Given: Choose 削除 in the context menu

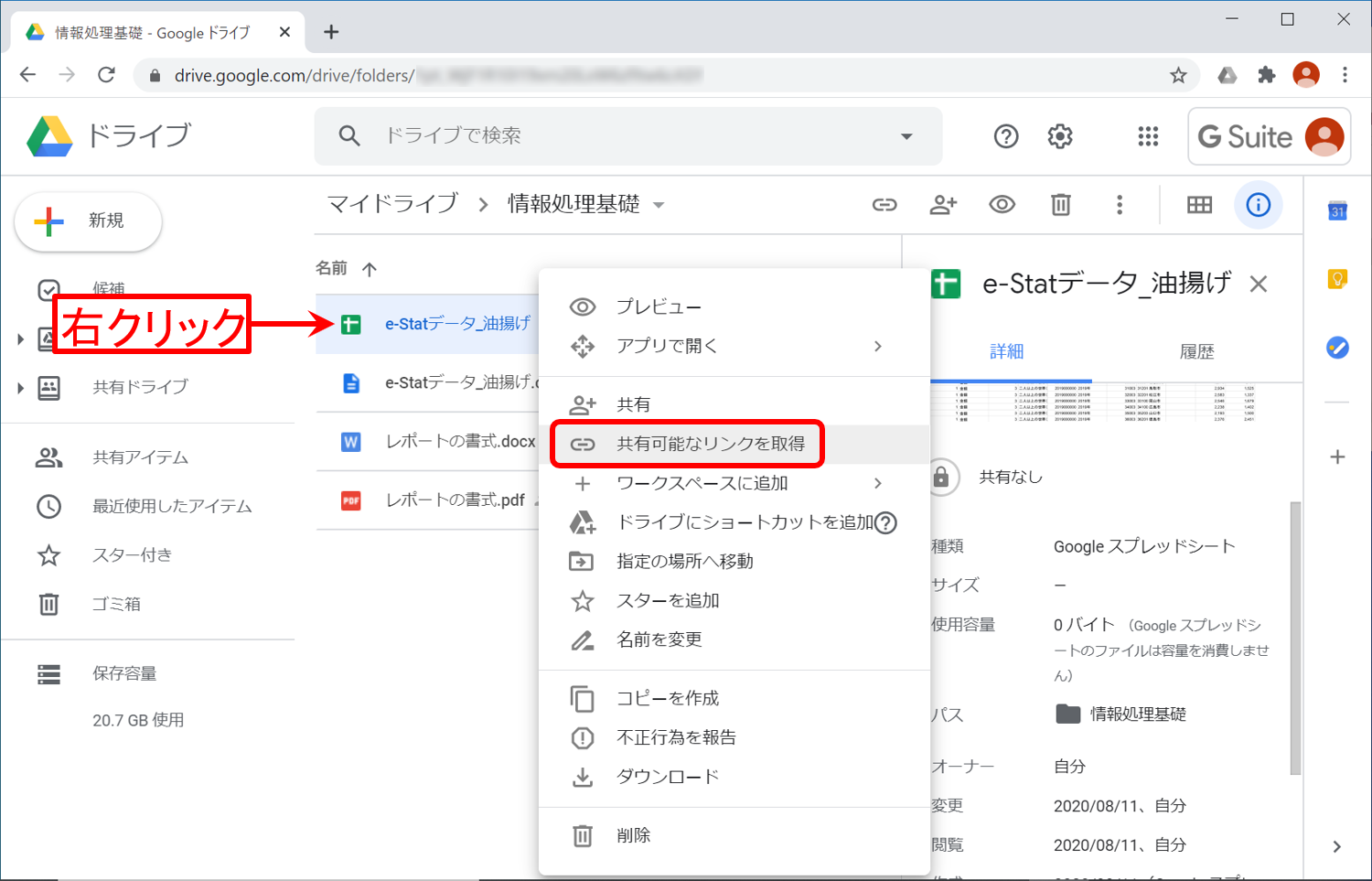Looking at the screenshot, I should 734,836.
